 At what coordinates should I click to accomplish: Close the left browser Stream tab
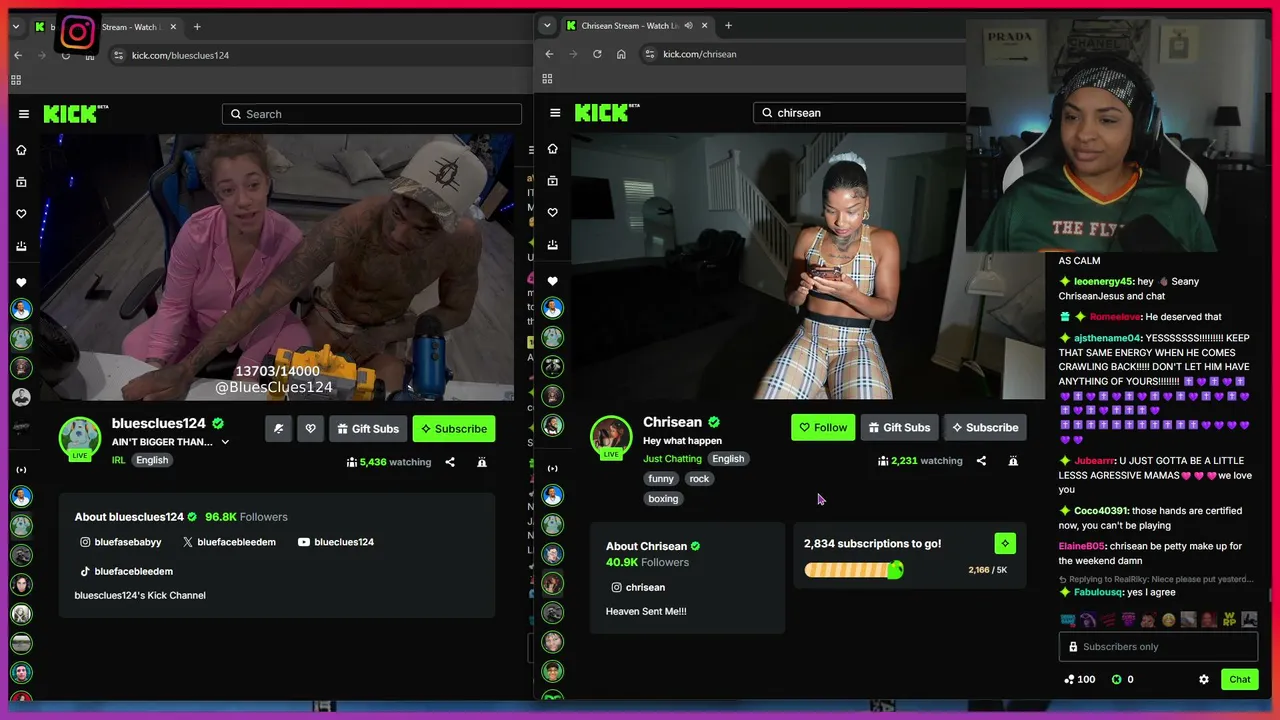point(175,27)
